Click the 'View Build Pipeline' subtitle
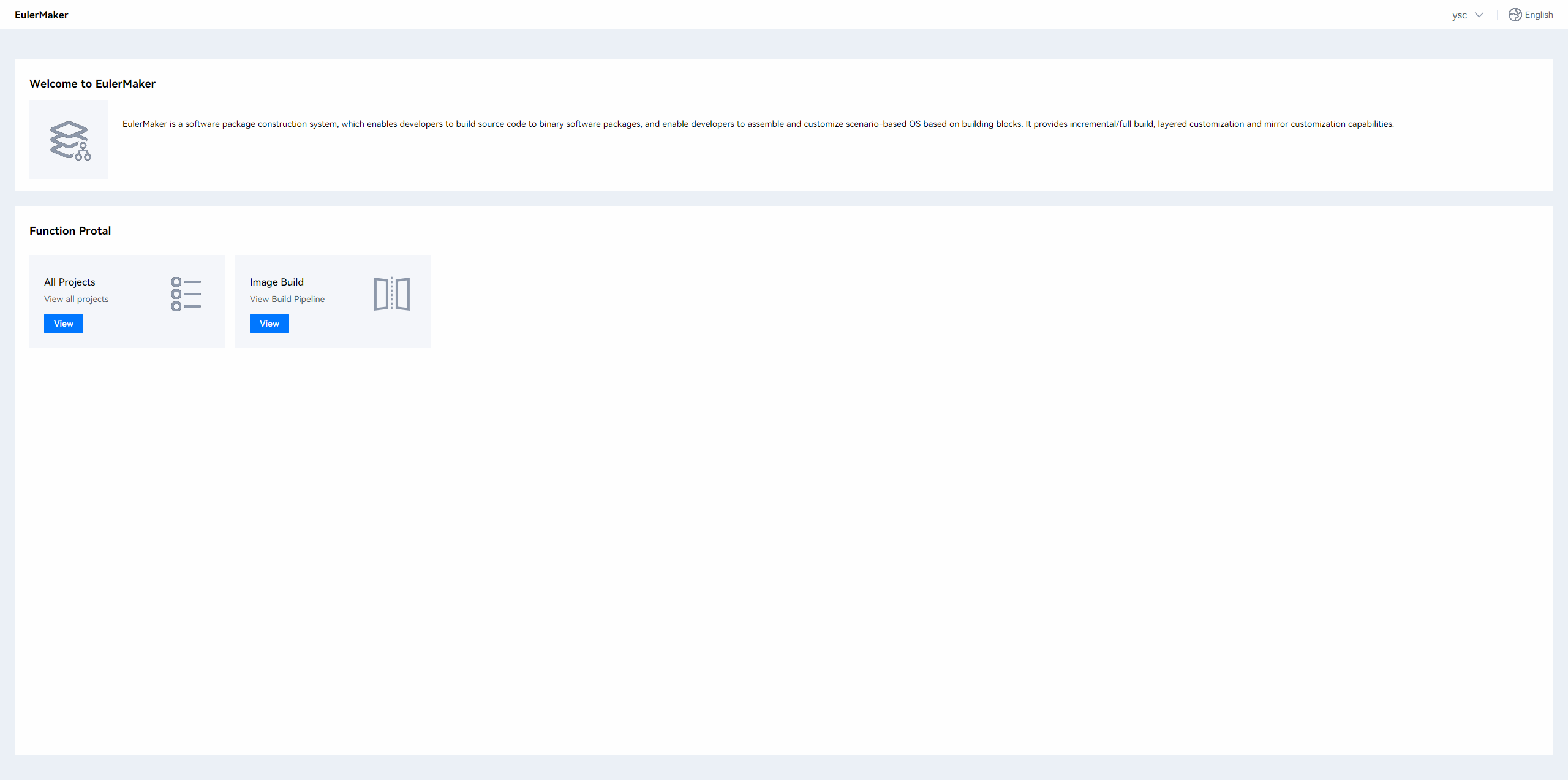 point(287,299)
